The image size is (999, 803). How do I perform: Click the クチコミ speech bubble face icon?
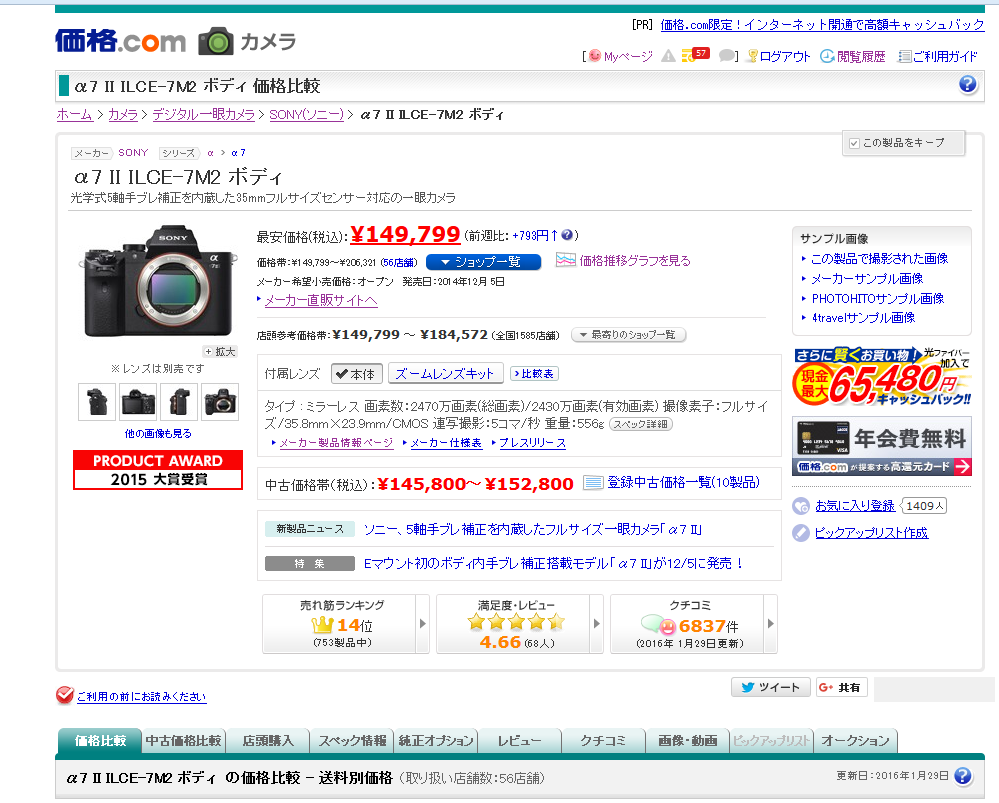pos(659,625)
